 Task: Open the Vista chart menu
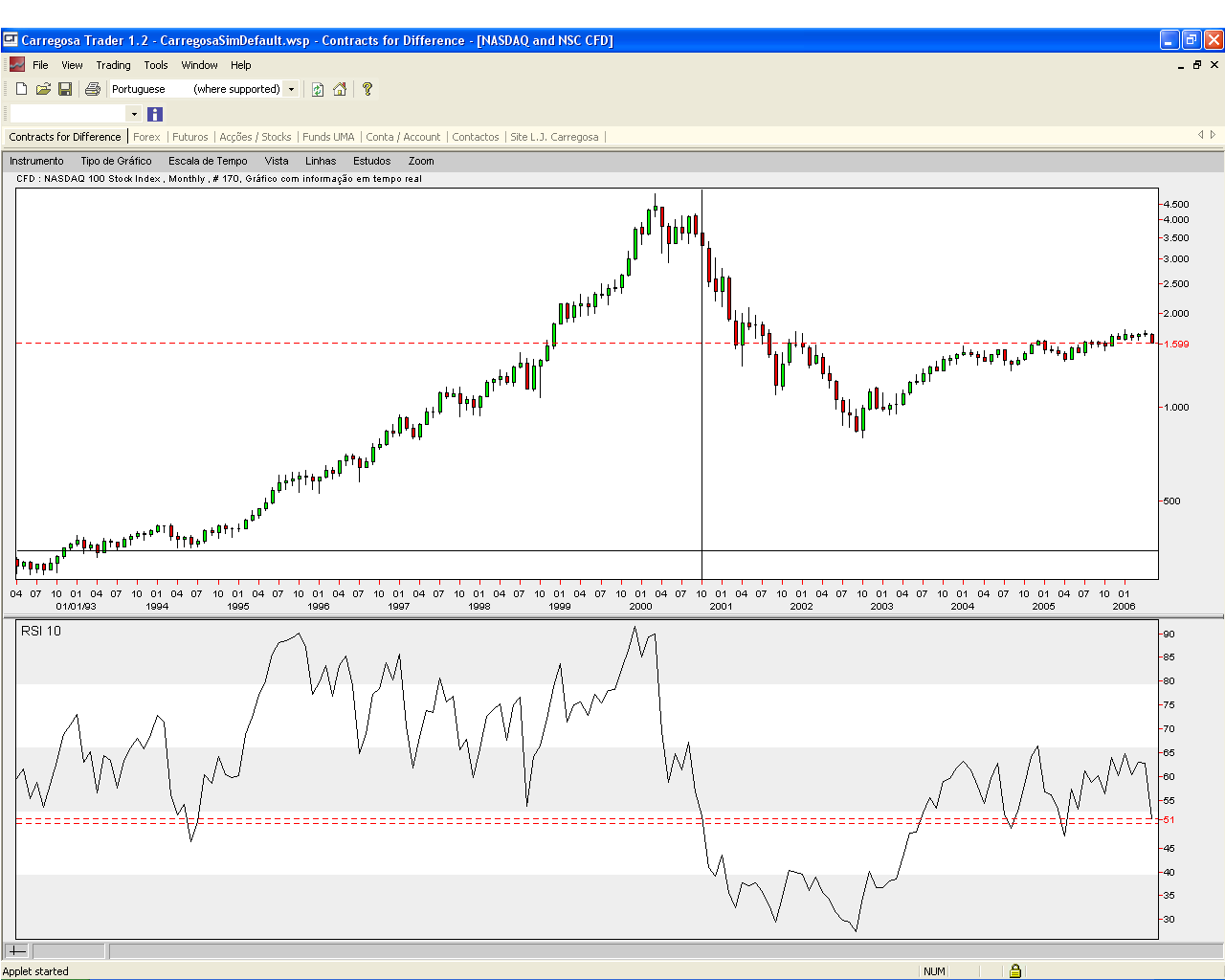pos(277,161)
